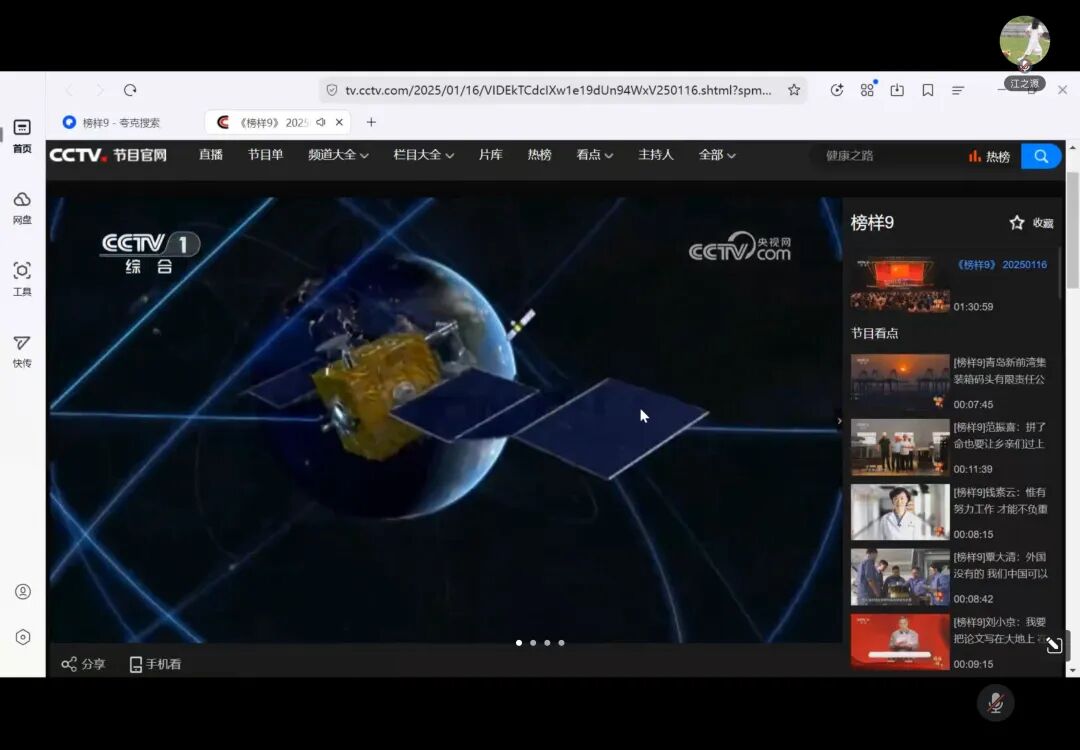Click the 分享 share button below video
The width and height of the screenshot is (1080, 750).
pos(83,664)
